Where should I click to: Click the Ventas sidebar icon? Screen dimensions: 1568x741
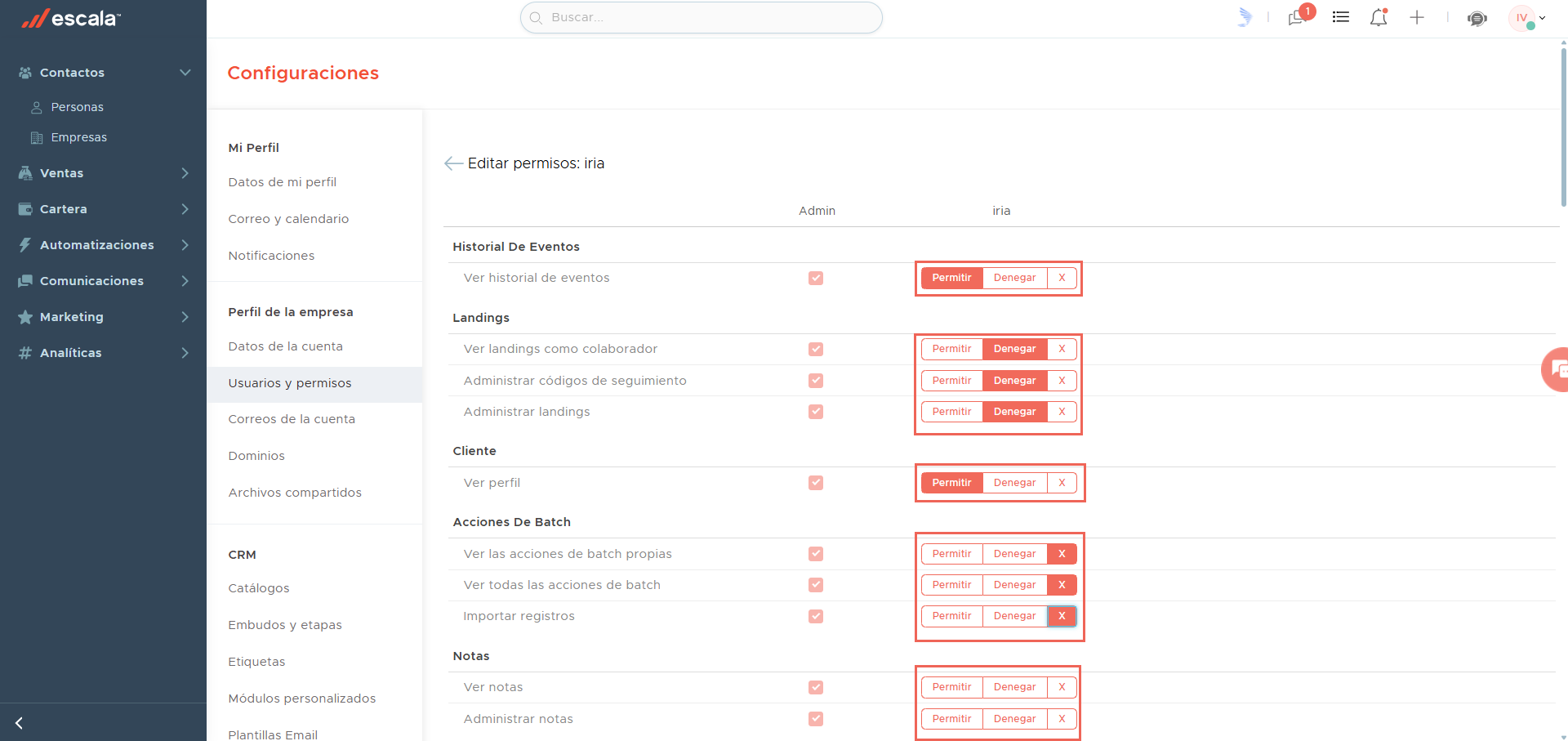coord(25,173)
